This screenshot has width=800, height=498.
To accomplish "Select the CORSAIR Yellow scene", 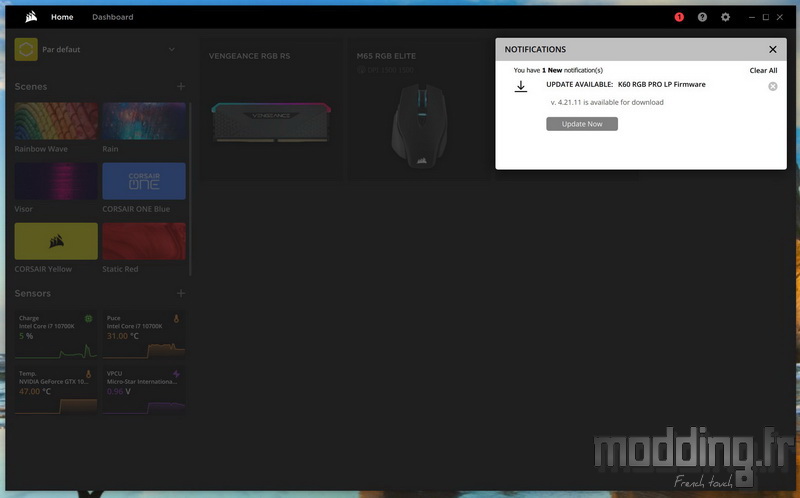I will [x=56, y=241].
